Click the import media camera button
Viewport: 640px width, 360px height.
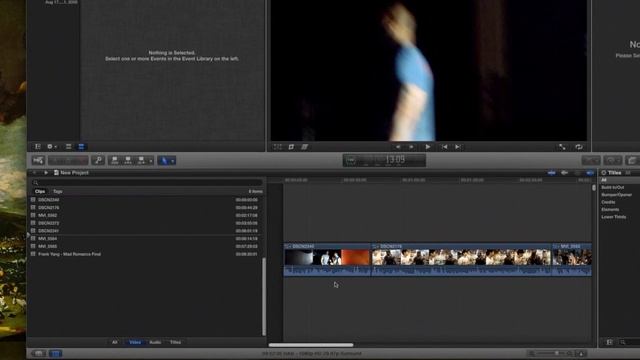38,160
